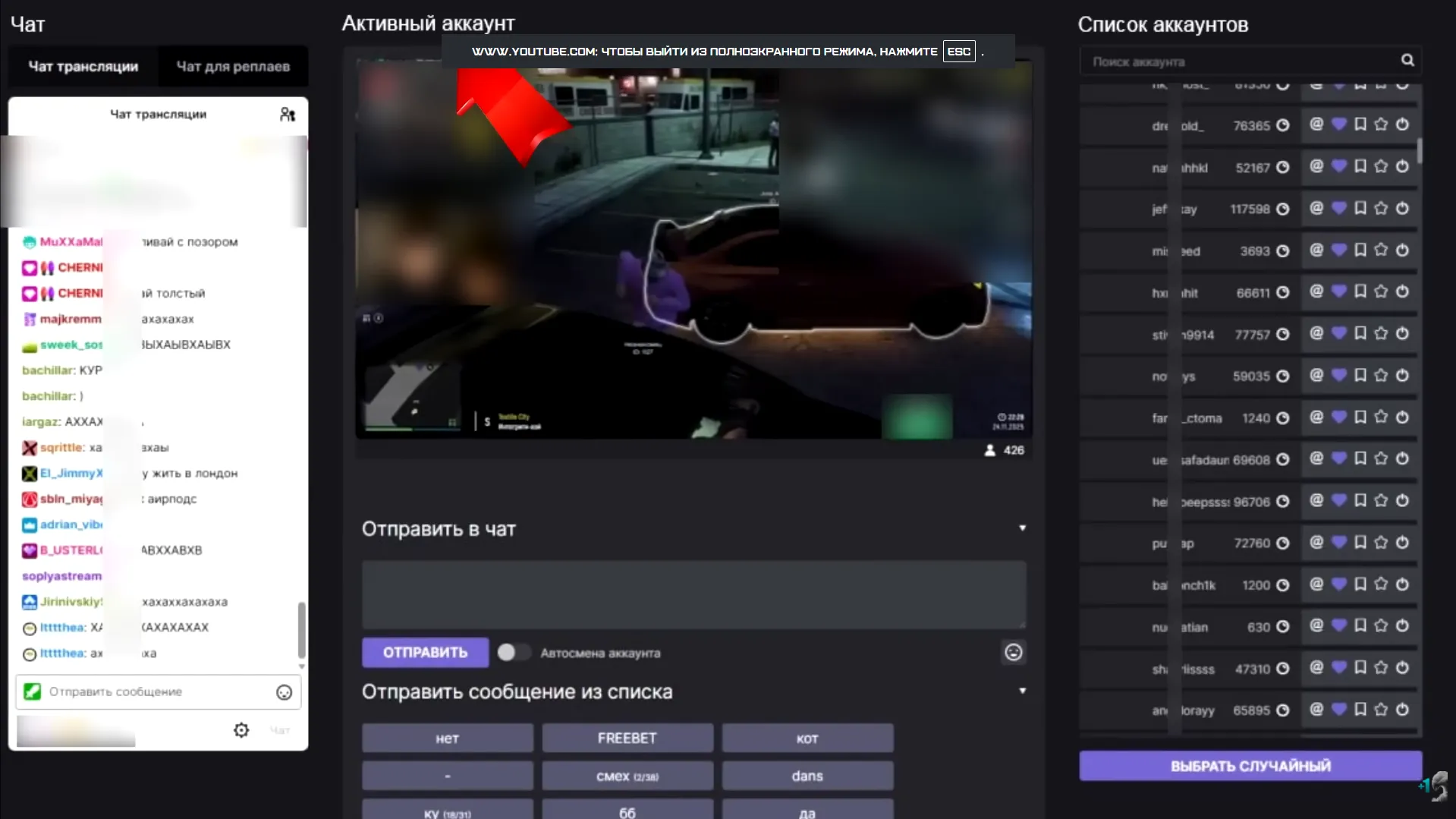Select the Чат трансляции tab

pyautogui.click(x=83, y=67)
